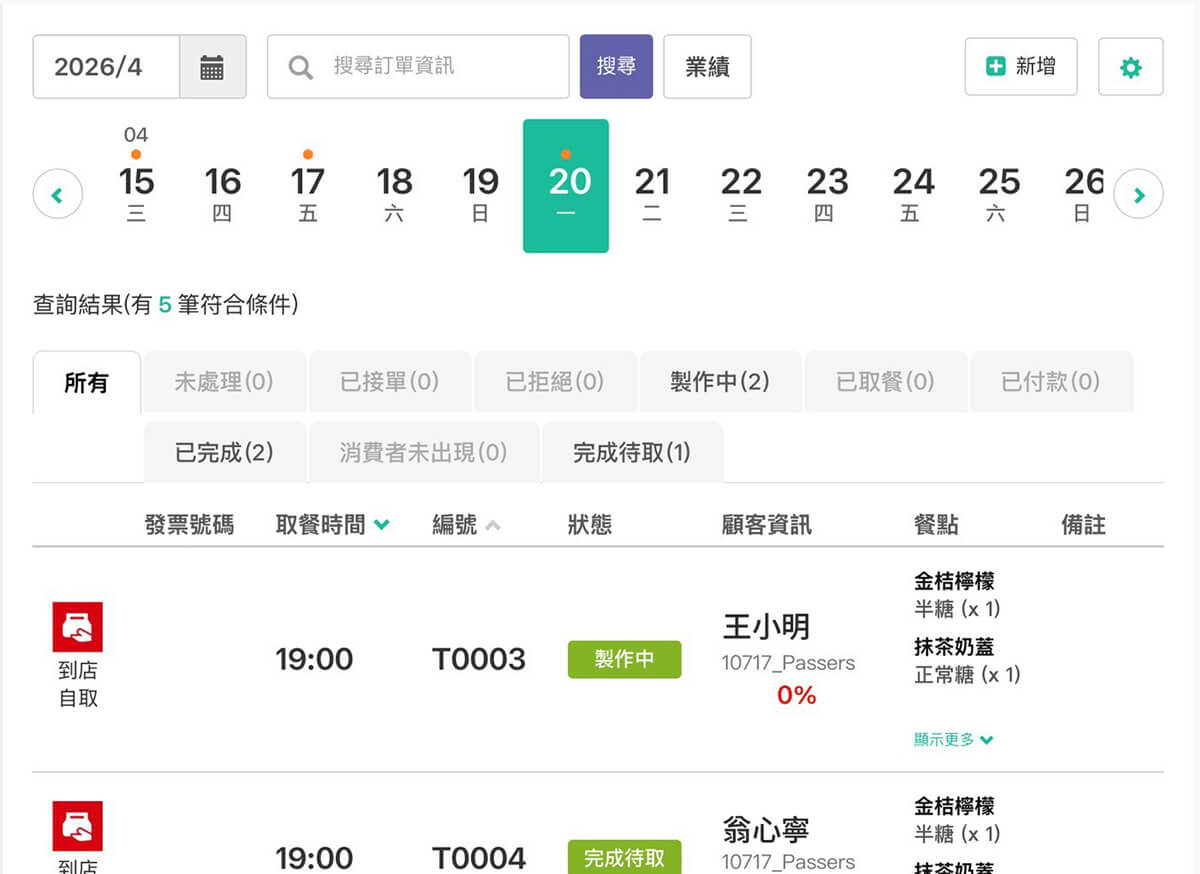The width and height of the screenshot is (1200, 874).
Task: Open the calendar date picker icon
Action: [x=212, y=68]
